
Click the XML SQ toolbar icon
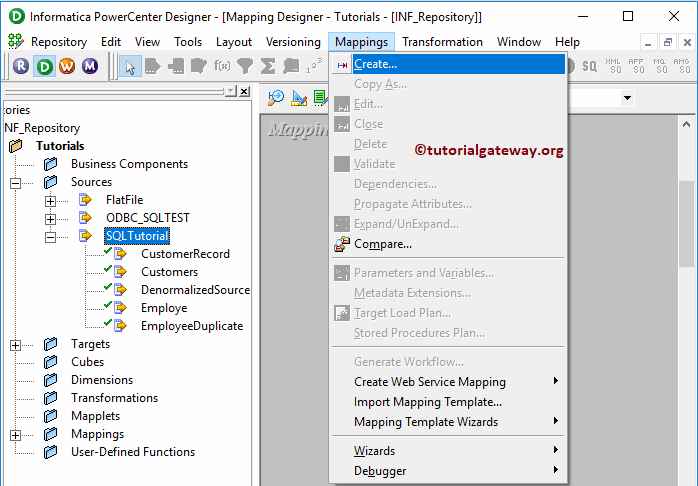coord(613,66)
